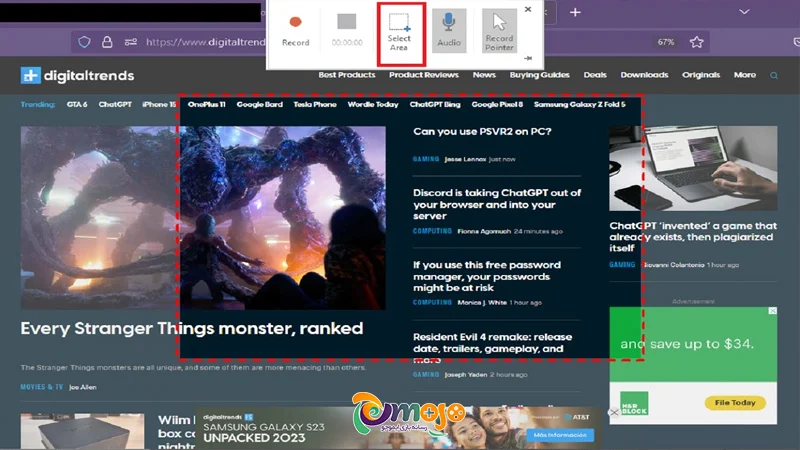Open the Originals menu

tap(701, 75)
